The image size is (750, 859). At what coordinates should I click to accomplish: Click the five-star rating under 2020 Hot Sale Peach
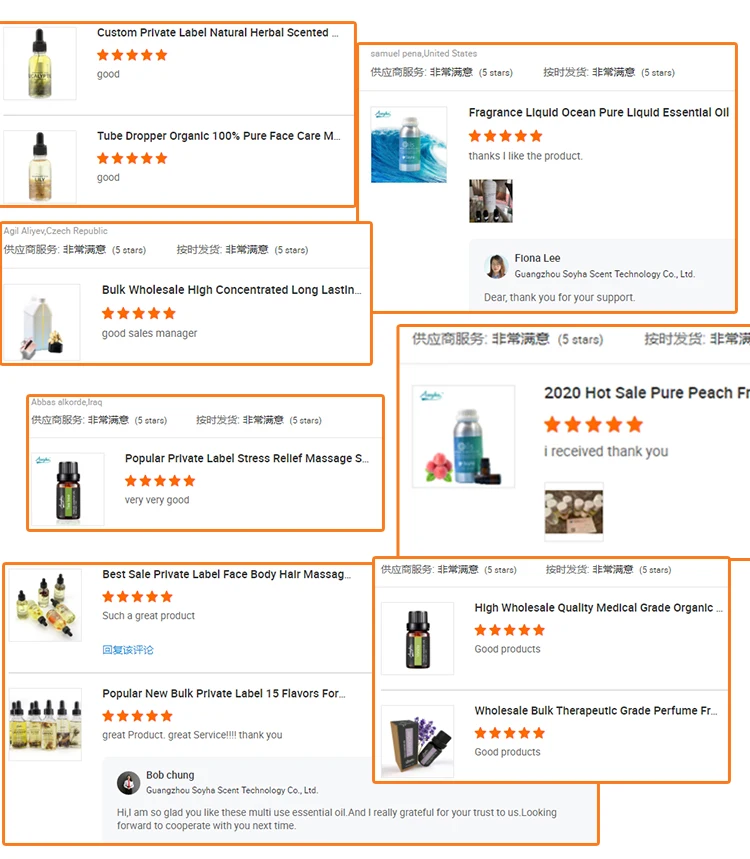pyautogui.click(x=593, y=425)
